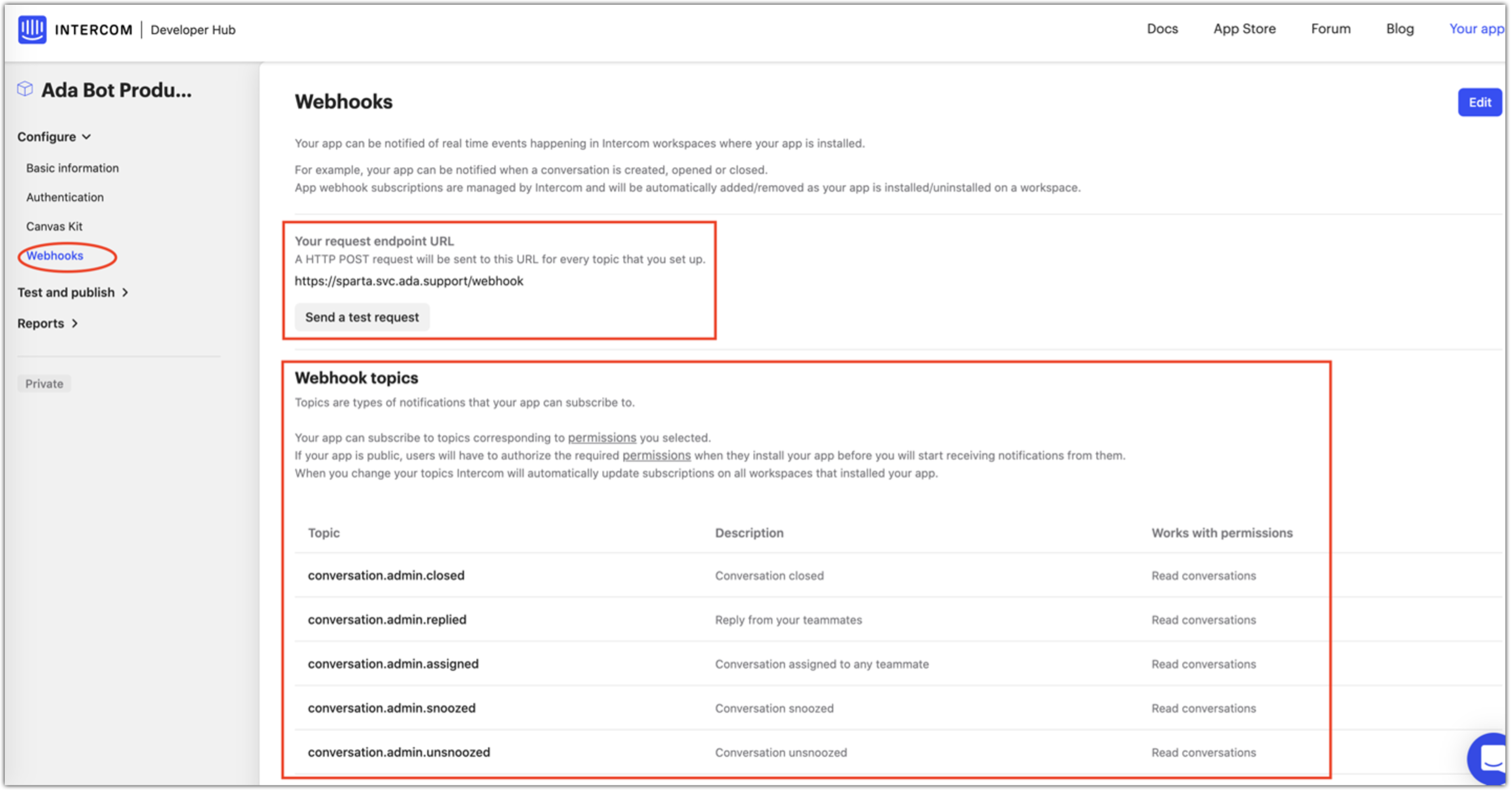The height and width of the screenshot is (792, 1512).
Task: Click the app cube icon beside Ada Bot
Action: point(25,89)
